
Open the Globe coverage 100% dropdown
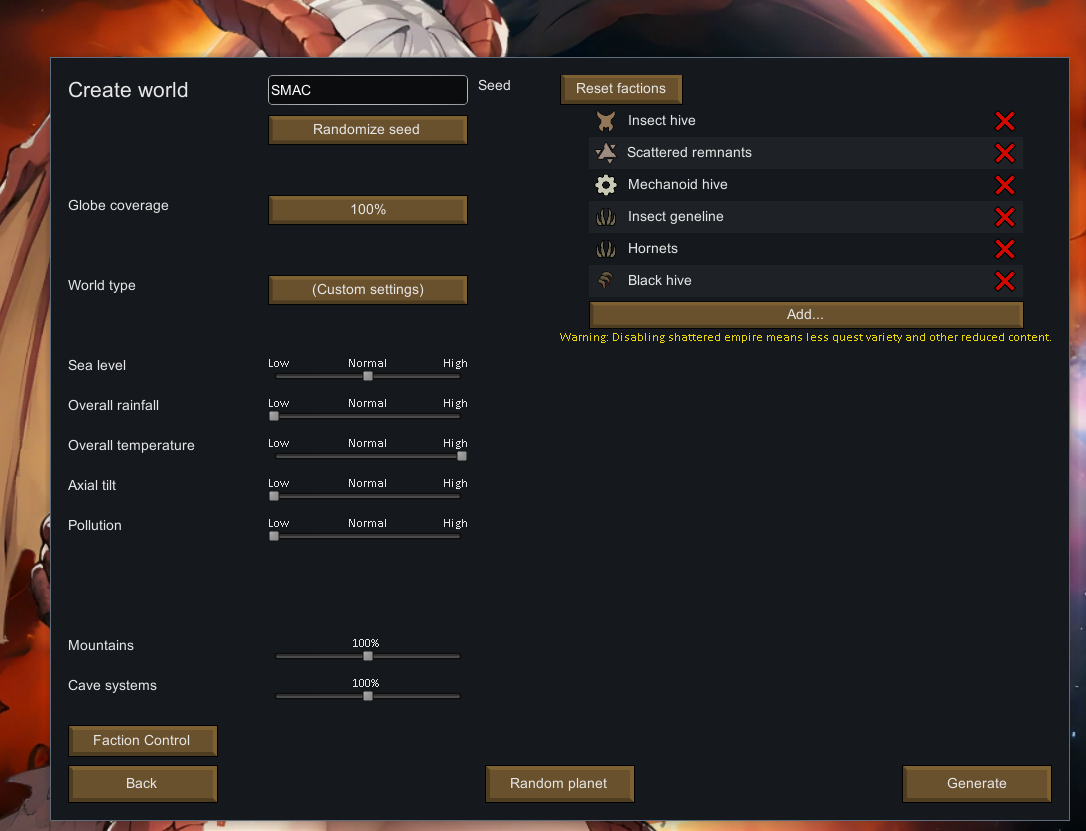pyautogui.click(x=368, y=209)
